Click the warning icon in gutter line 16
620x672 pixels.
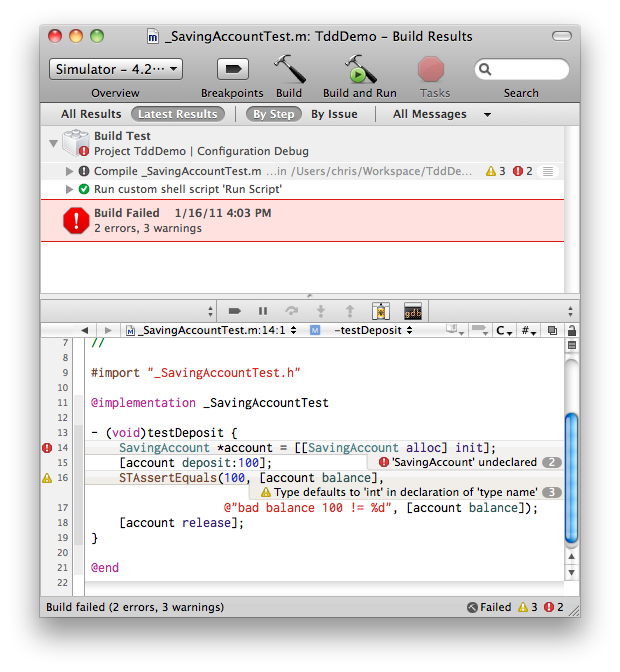coord(47,479)
